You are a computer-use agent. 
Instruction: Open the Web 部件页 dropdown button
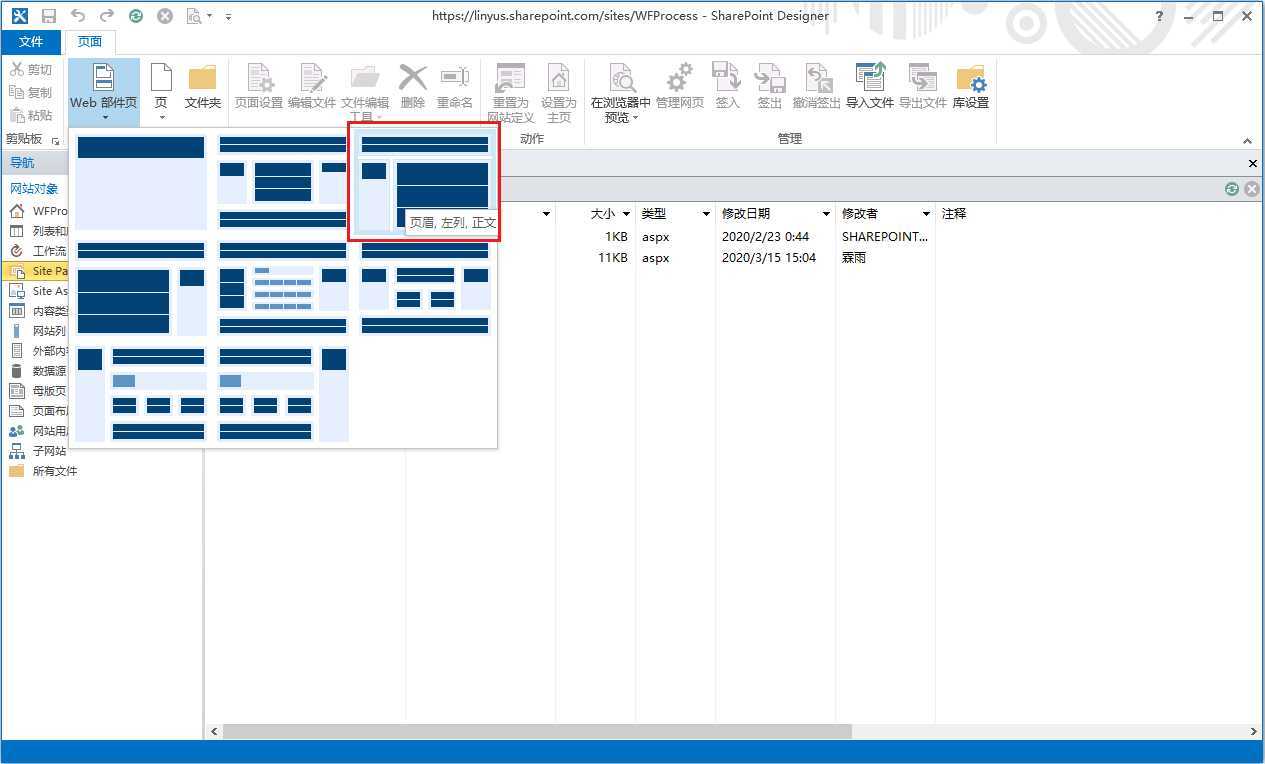104,91
